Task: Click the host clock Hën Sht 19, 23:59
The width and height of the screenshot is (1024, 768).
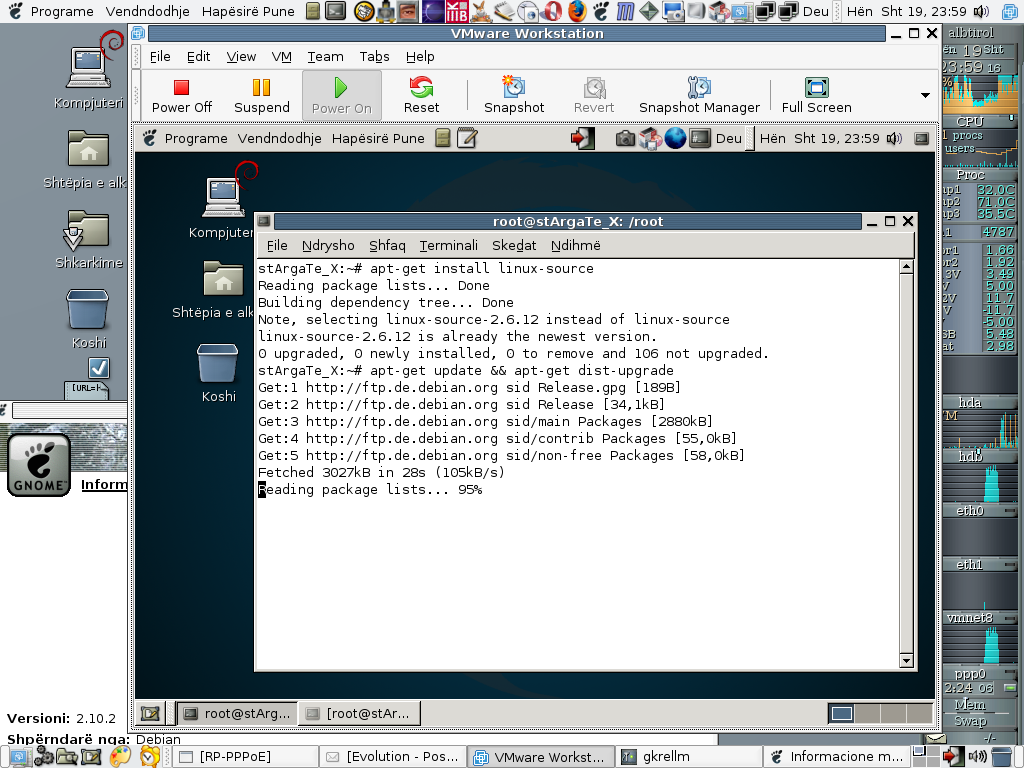Action: coord(906,11)
